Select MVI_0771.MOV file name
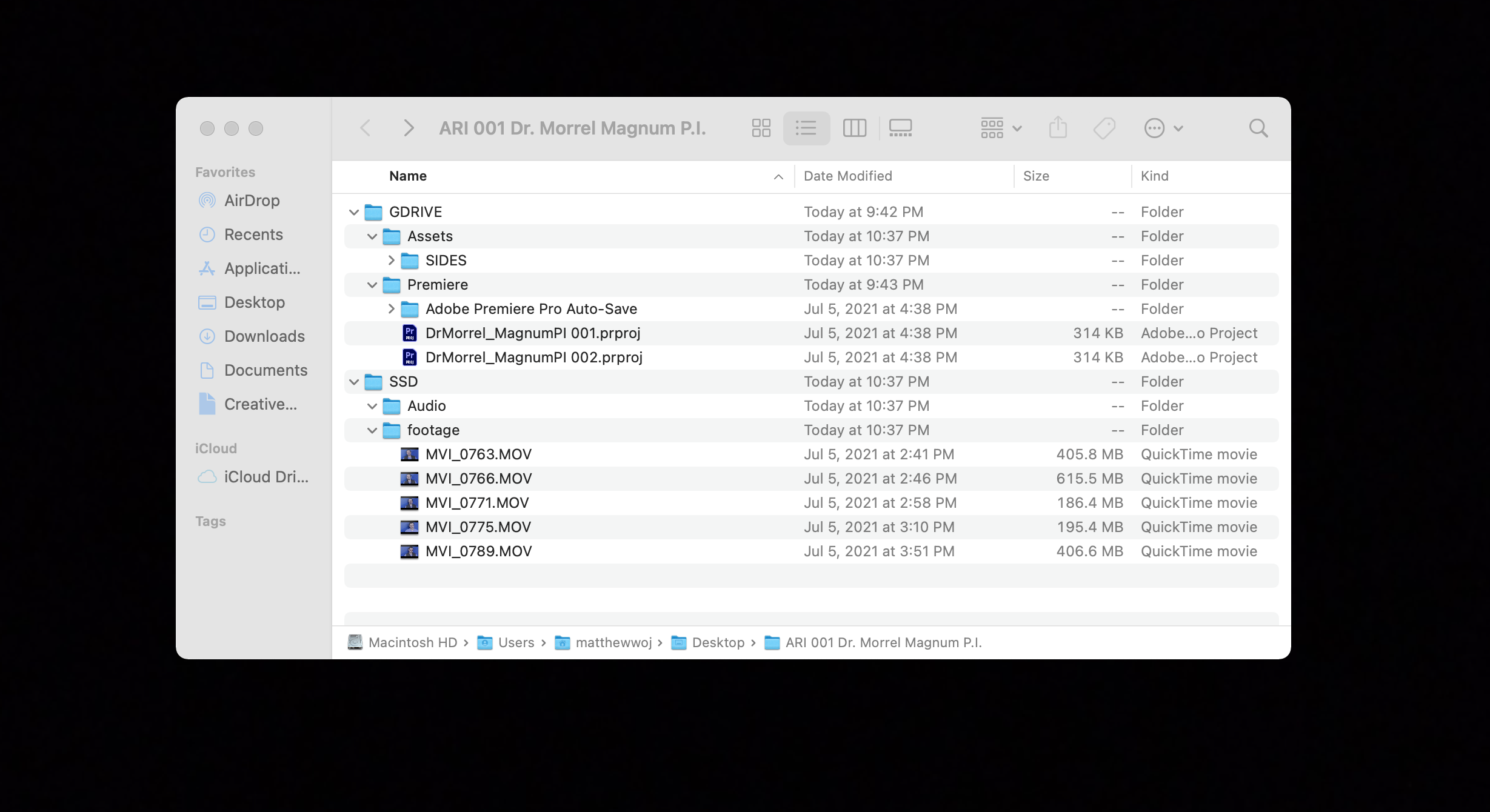This screenshot has height=812, width=1490. point(477,503)
